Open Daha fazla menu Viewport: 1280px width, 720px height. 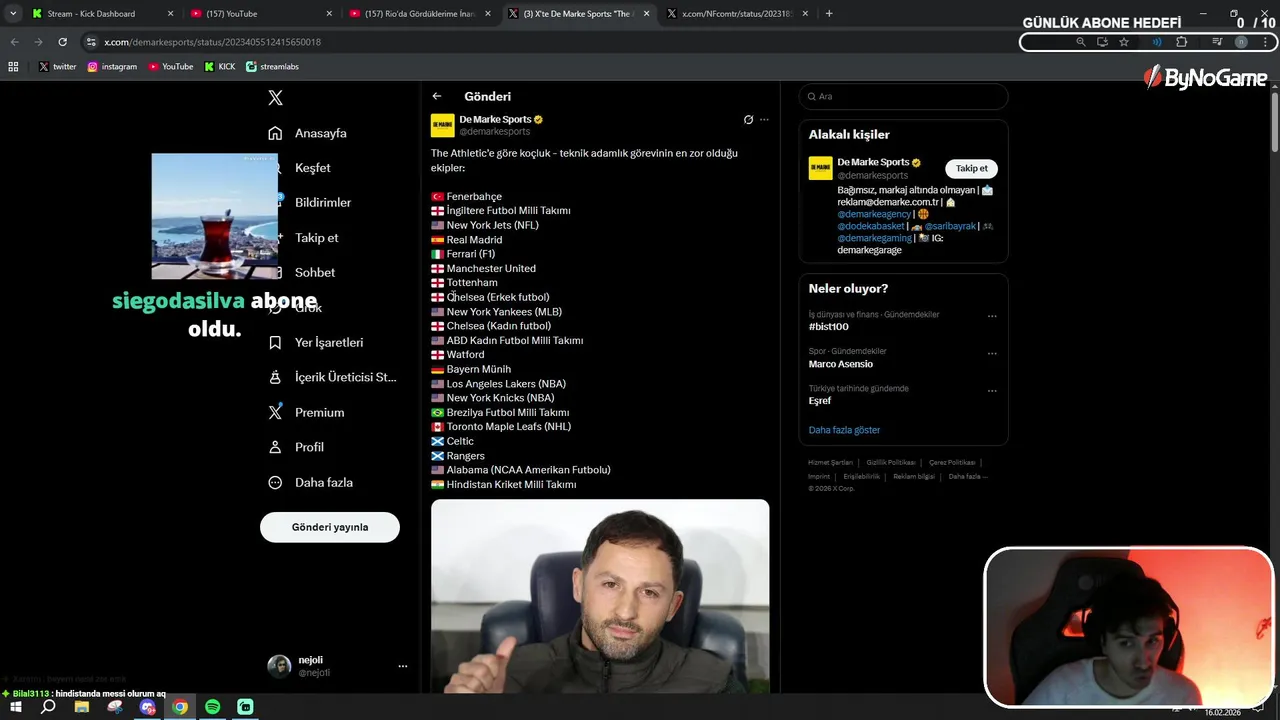tap(323, 482)
